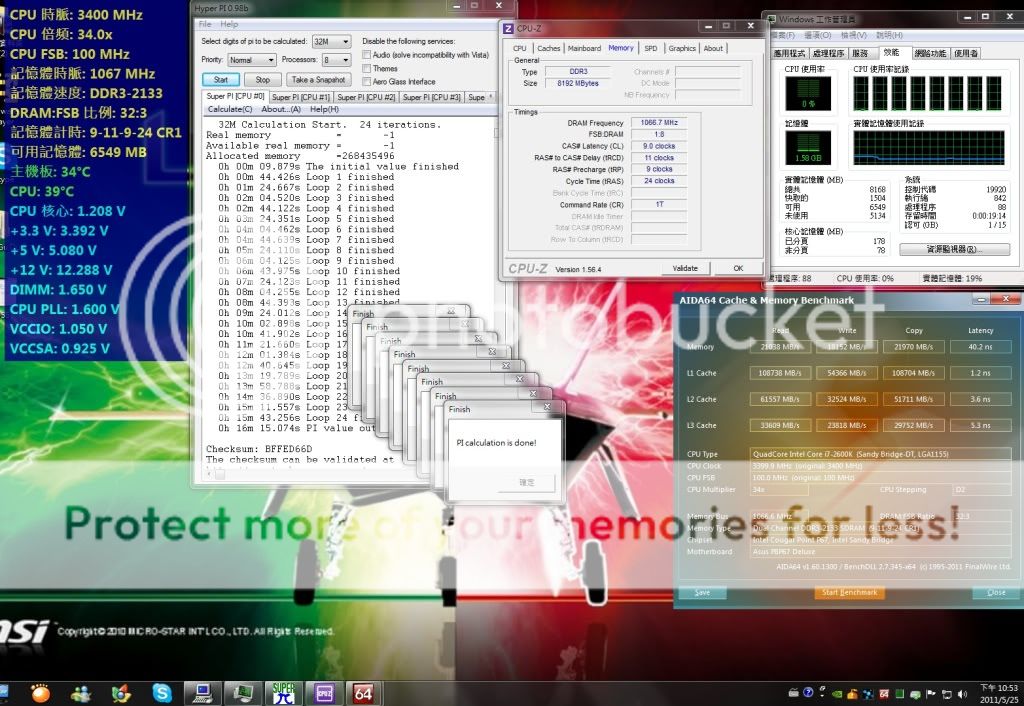Open the Hyper PI File menu

[205, 24]
